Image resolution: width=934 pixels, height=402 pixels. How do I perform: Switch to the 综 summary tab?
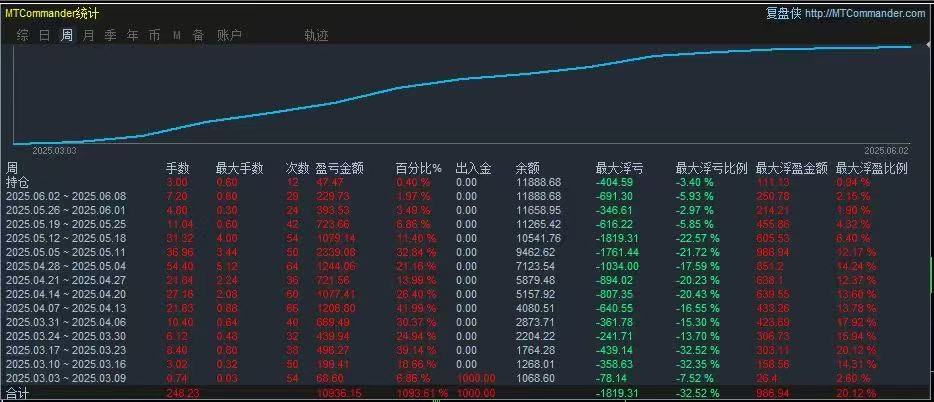(23, 36)
